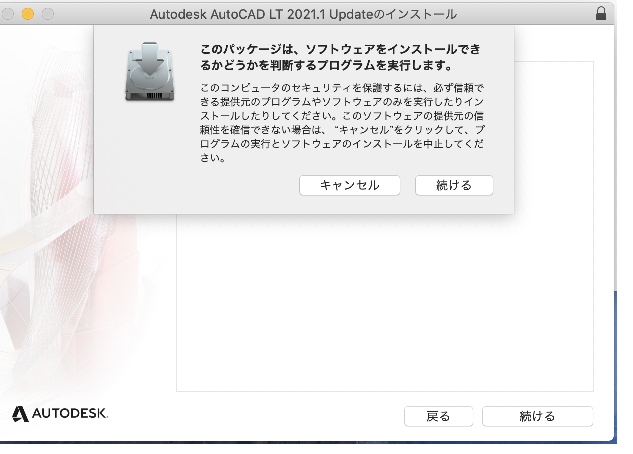Click the lock icon in title bar

pyautogui.click(x=601, y=13)
